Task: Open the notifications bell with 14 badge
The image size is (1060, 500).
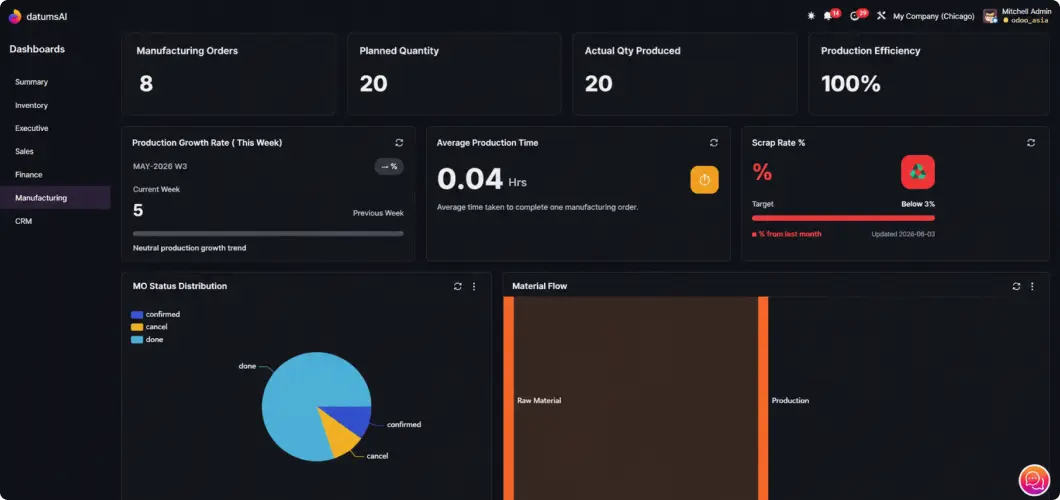Action: [827, 16]
